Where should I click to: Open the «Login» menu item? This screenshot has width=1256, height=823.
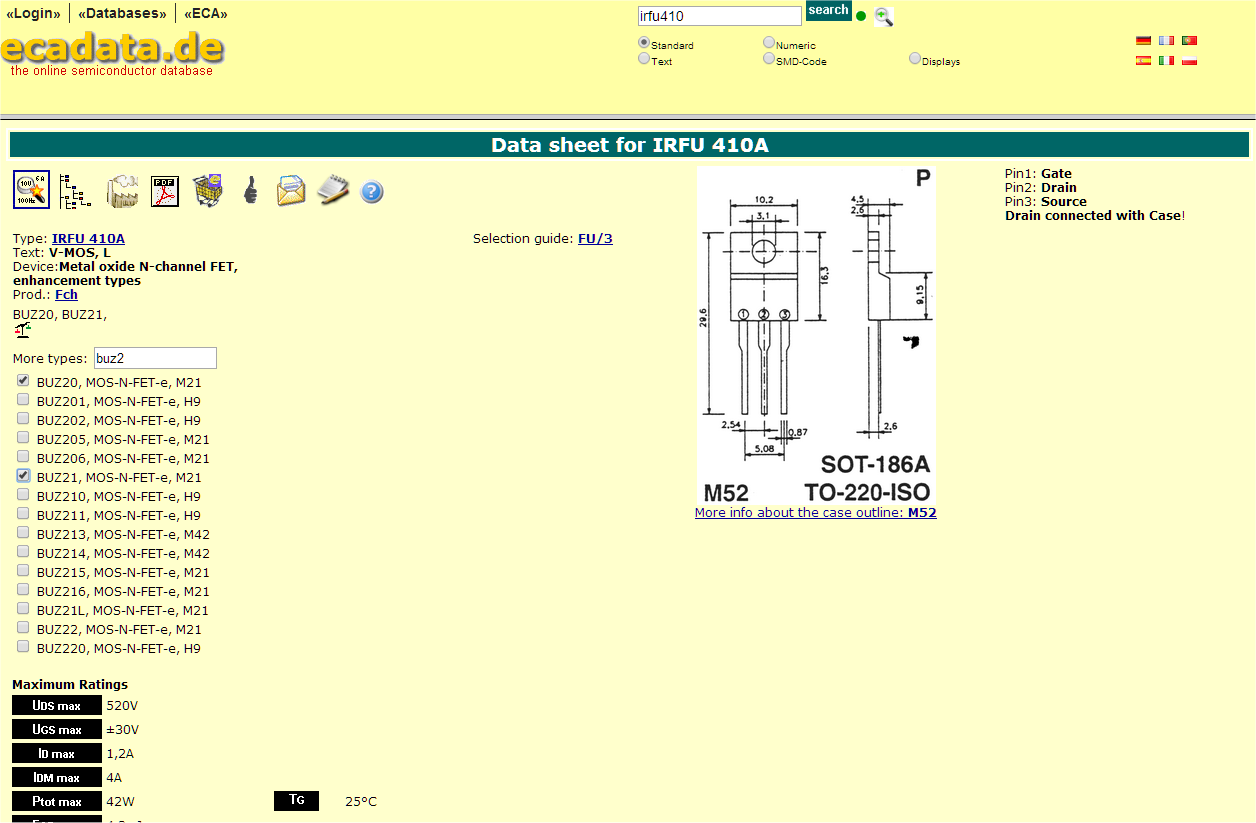pos(33,14)
